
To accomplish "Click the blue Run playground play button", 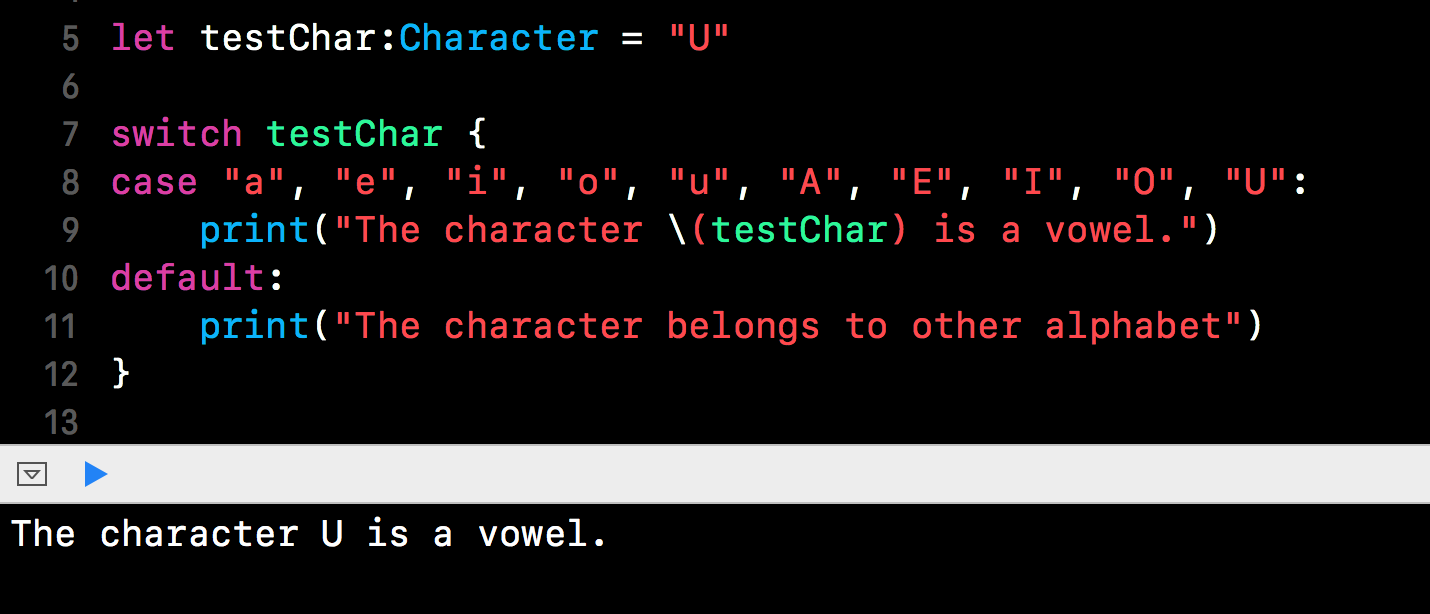I will click(x=96, y=474).
